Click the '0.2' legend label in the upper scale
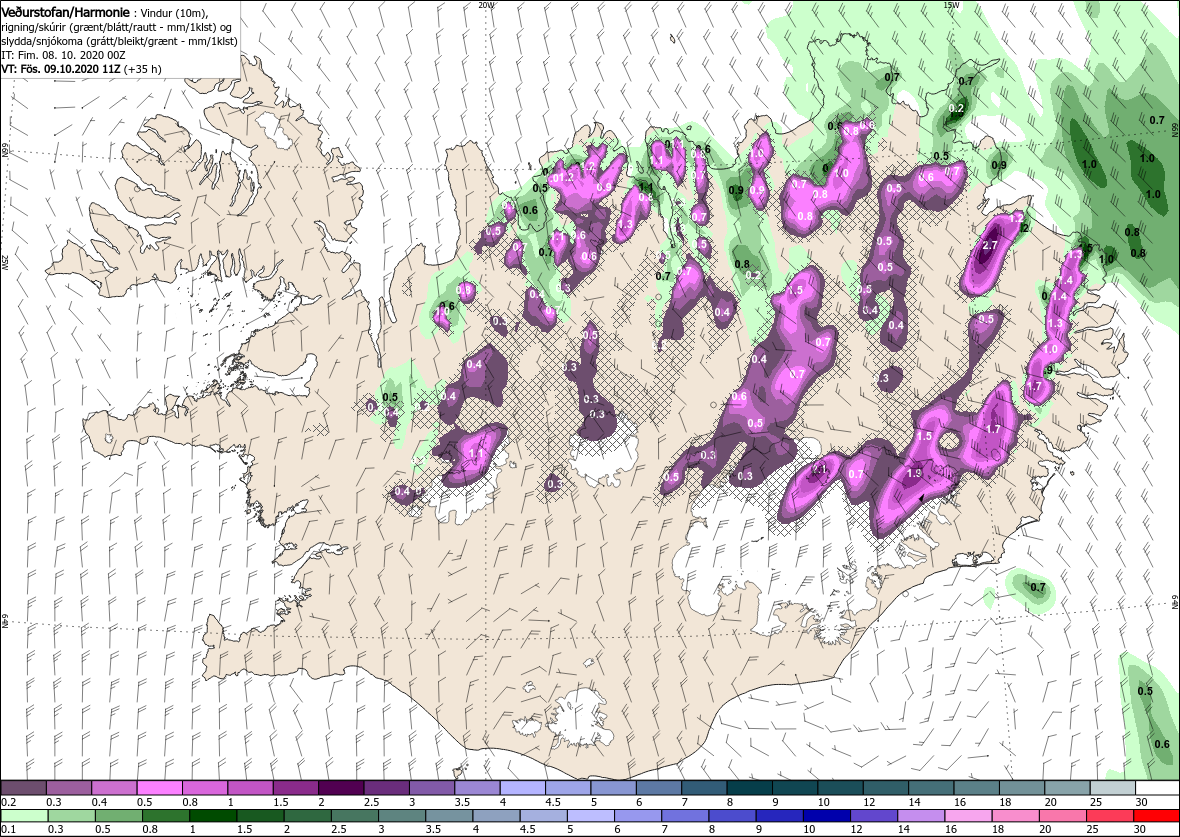 click(9, 802)
